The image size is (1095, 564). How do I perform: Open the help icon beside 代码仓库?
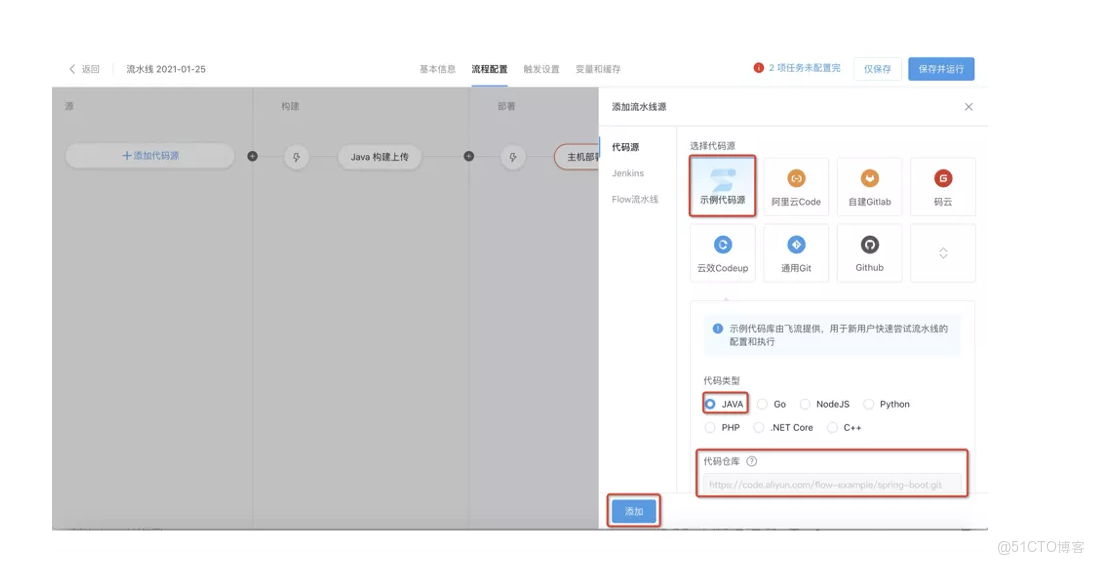(751, 461)
